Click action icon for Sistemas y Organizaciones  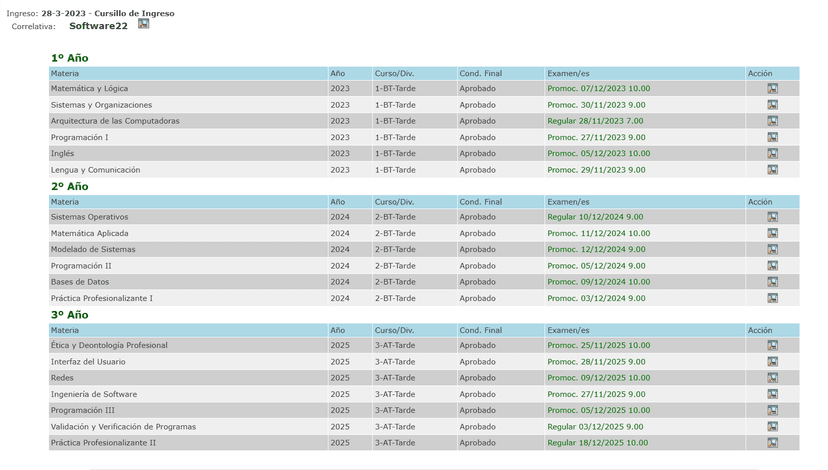pos(772,105)
